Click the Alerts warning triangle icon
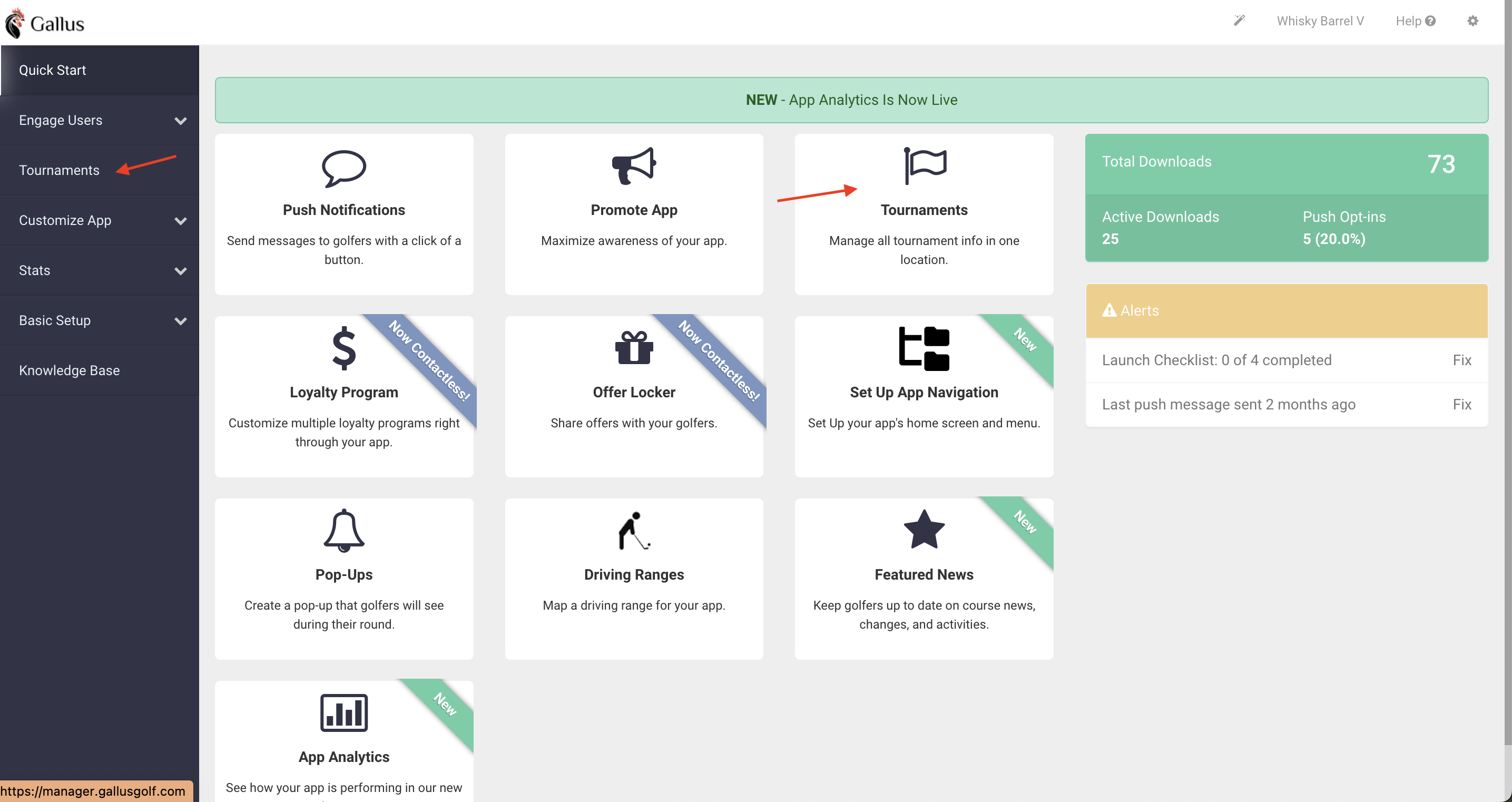 (1109, 310)
